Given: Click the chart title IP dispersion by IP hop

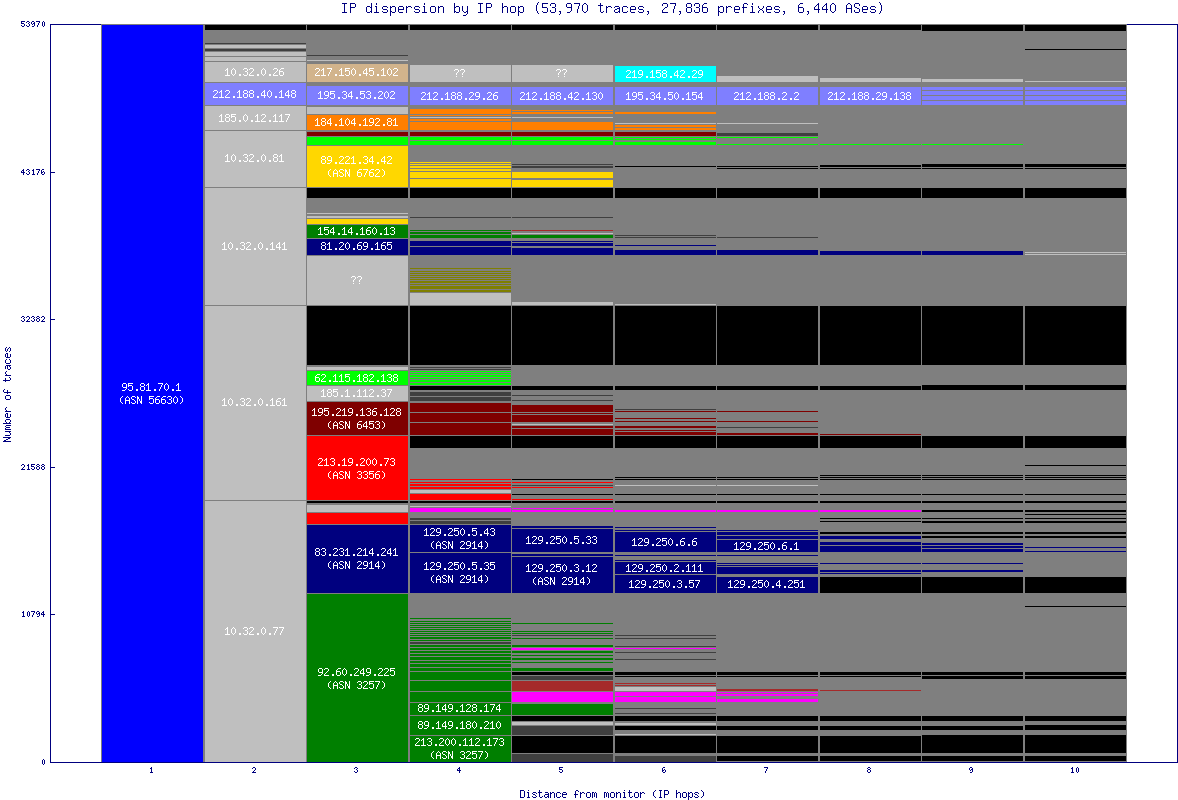Looking at the screenshot, I should pos(612,8).
